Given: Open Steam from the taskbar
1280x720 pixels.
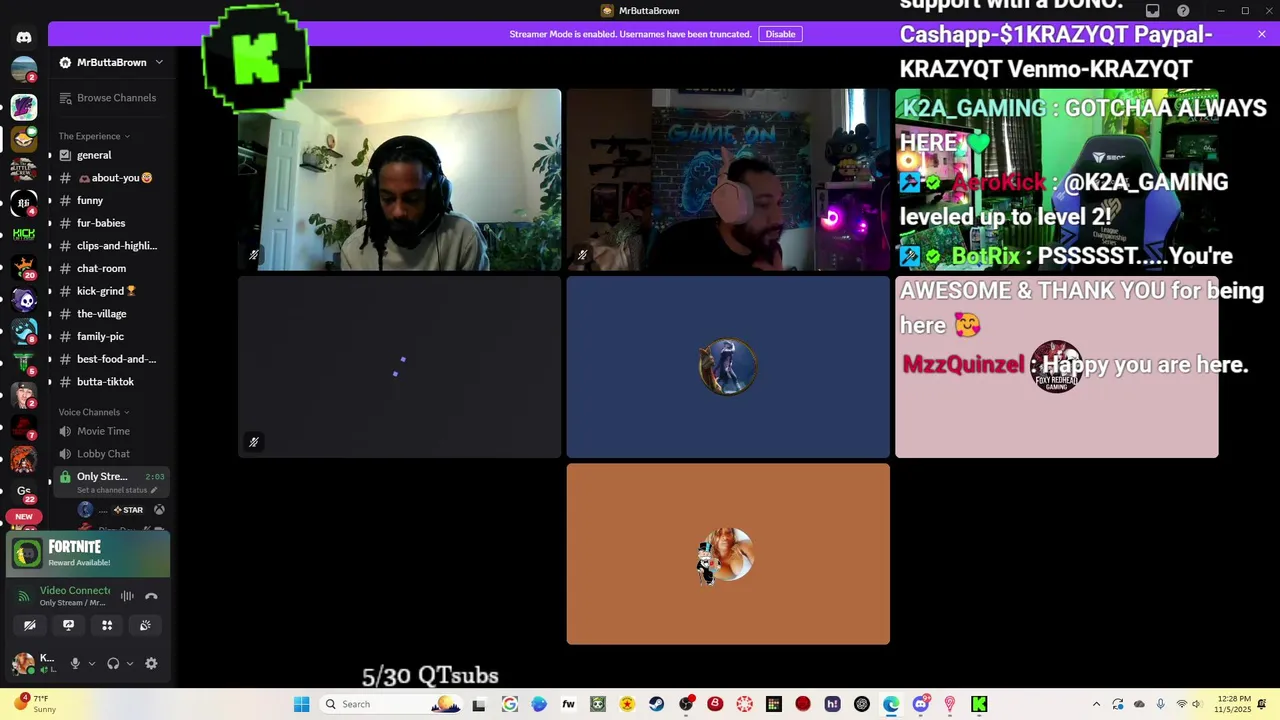Looking at the screenshot, I should pos(656,704).
